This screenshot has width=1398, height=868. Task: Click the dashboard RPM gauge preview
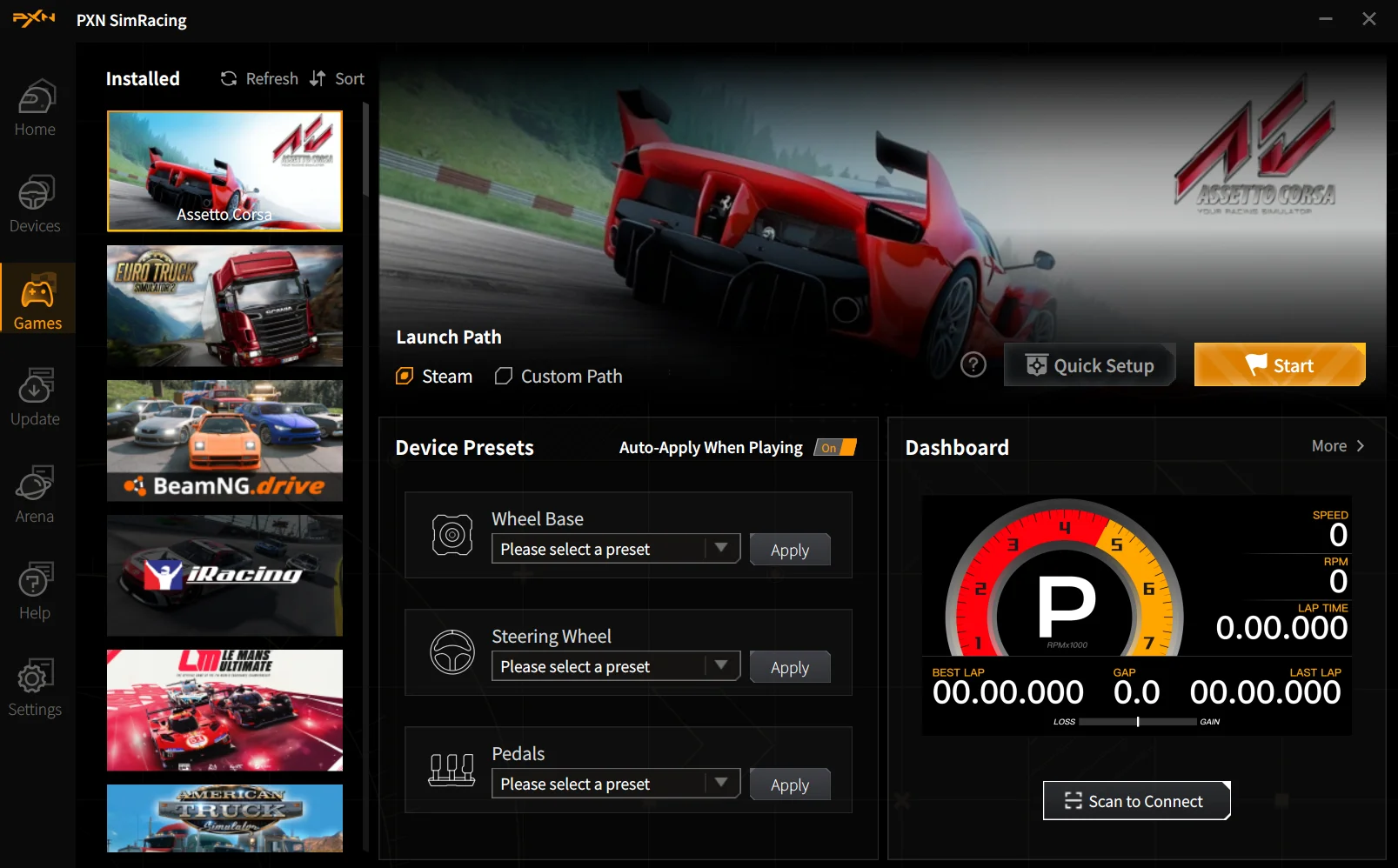click(1064, 578)
